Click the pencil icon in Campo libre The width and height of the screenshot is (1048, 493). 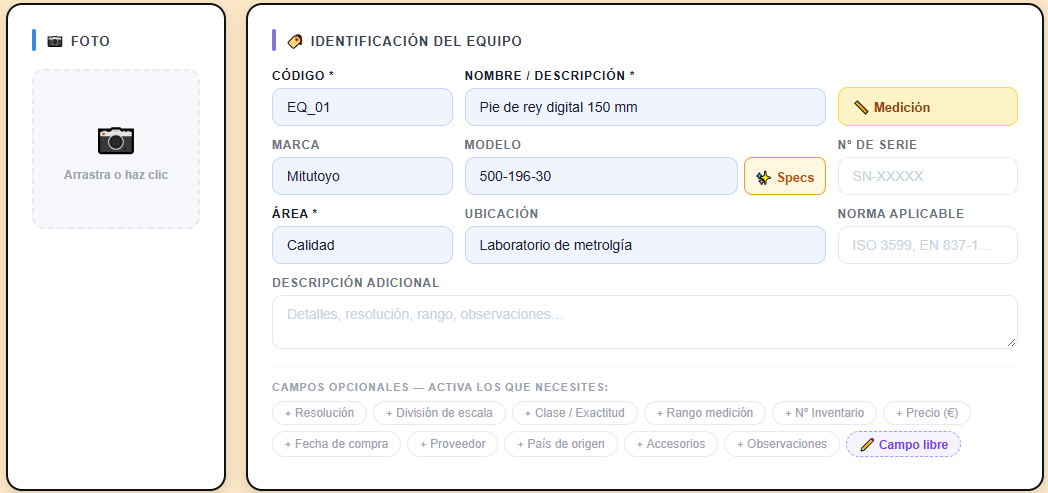(867, 444)
